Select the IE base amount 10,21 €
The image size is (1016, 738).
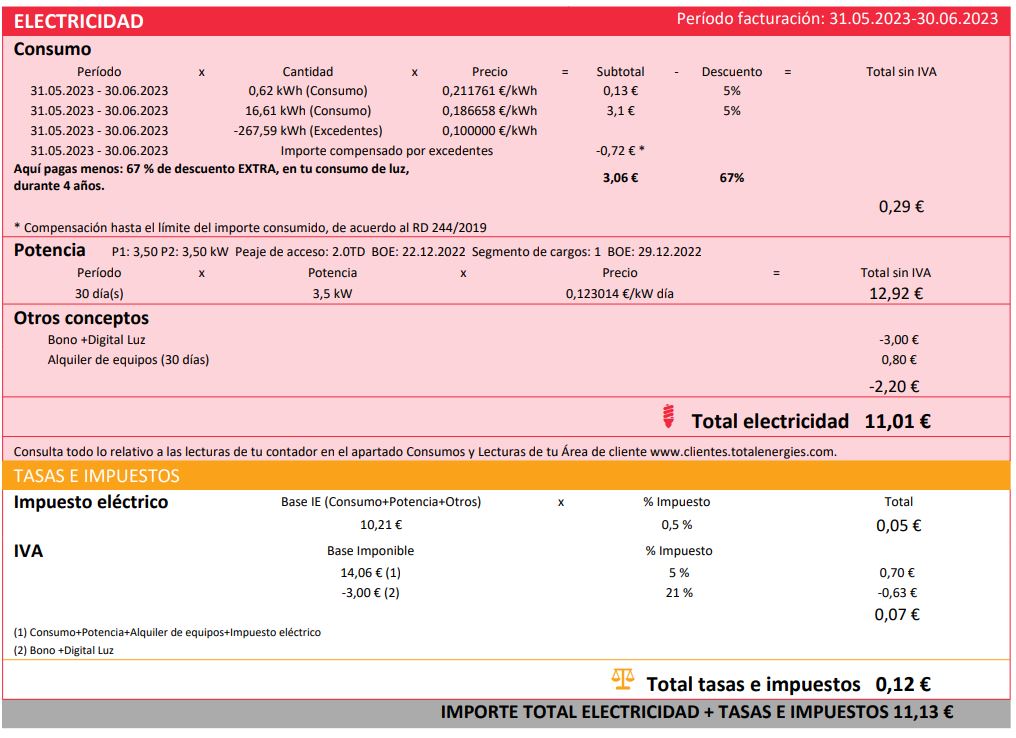pyautogui.click(x=381, y=525)
